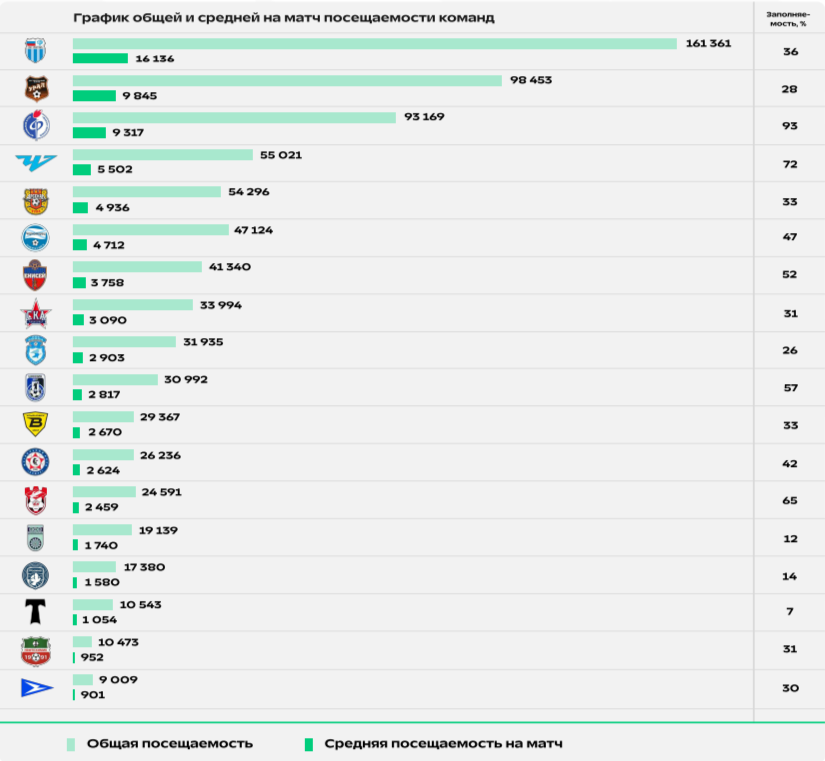Viewport: 825px width, 761px height.
Task: Click the chart title График общей и средней
Action: click(283, 18)
